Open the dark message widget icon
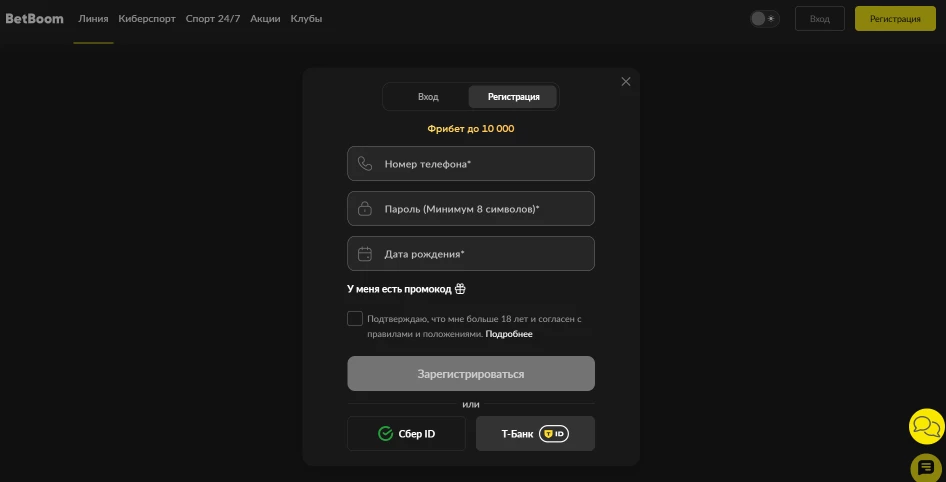Viewport: 946px width, 482px height. (926, 467)
